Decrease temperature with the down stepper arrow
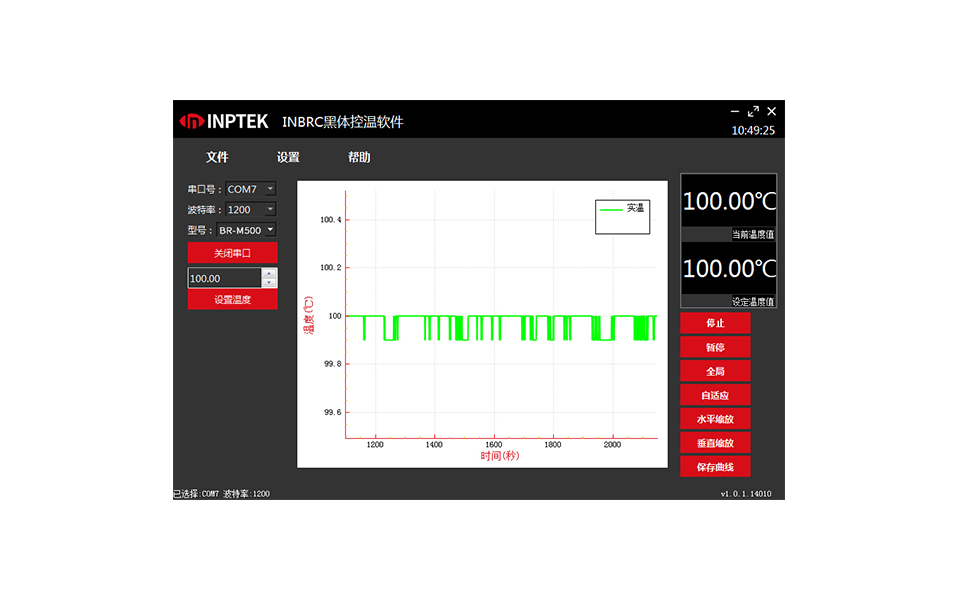 click(269, 283)
